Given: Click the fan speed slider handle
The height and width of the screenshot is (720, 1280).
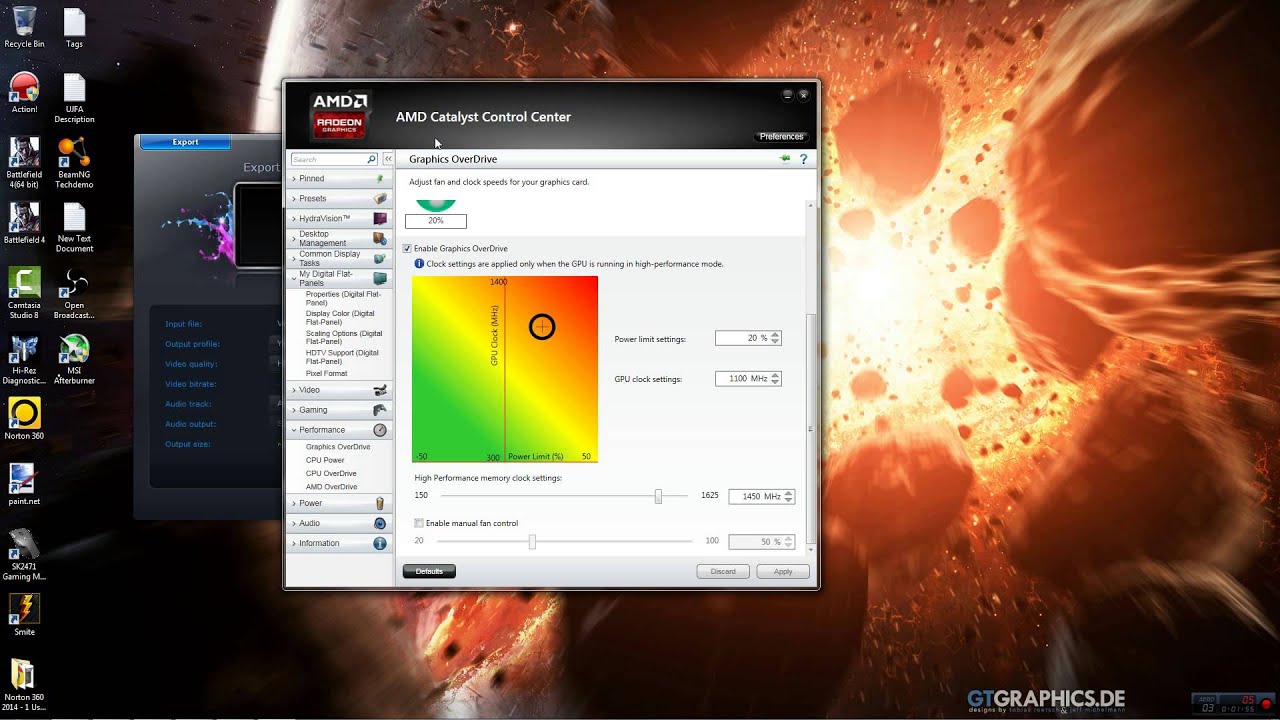Looking at the screenshot, I should 532,541.
